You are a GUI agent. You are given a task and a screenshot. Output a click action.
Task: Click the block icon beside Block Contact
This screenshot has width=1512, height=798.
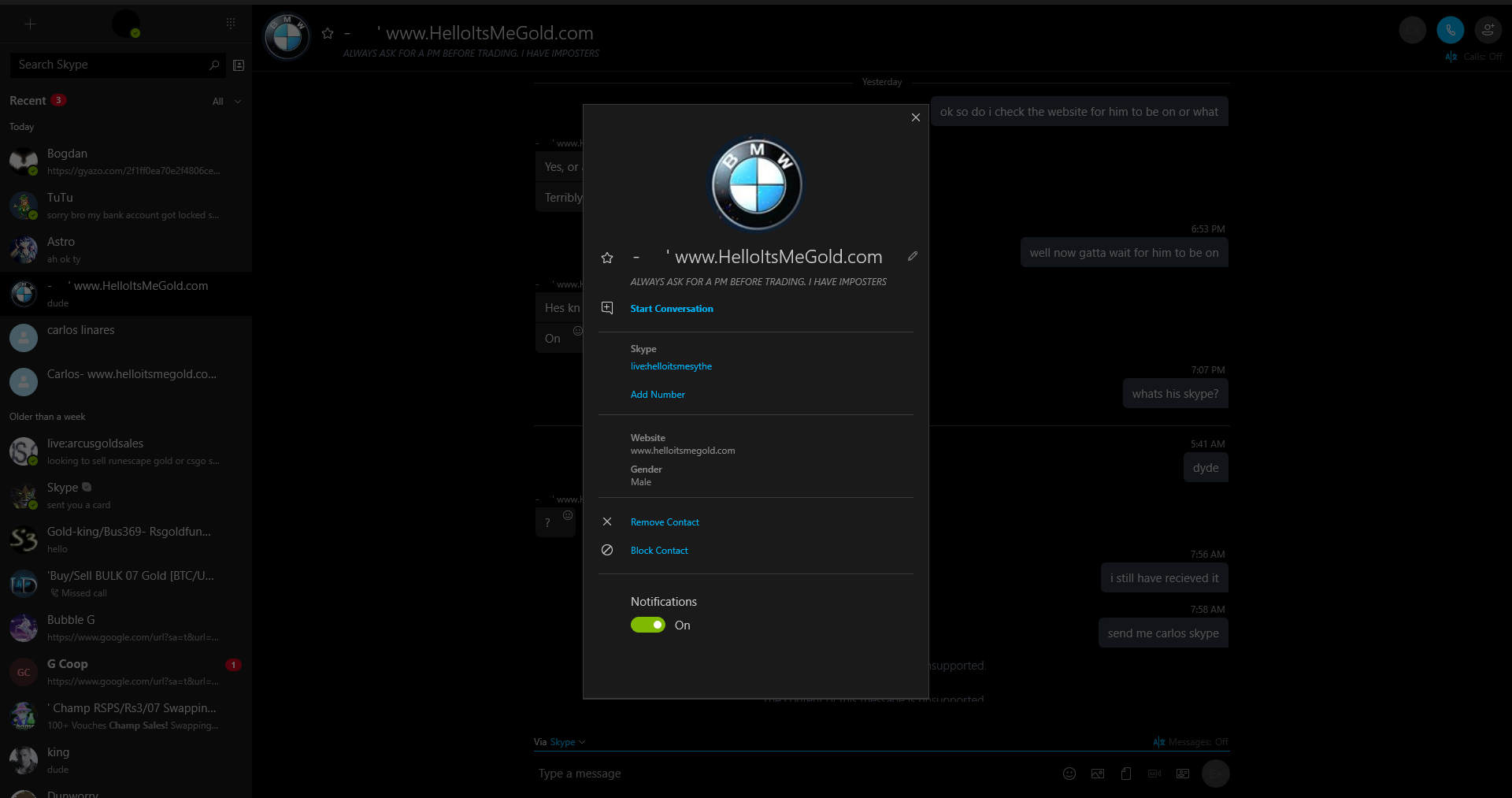[x=607, y=550]
